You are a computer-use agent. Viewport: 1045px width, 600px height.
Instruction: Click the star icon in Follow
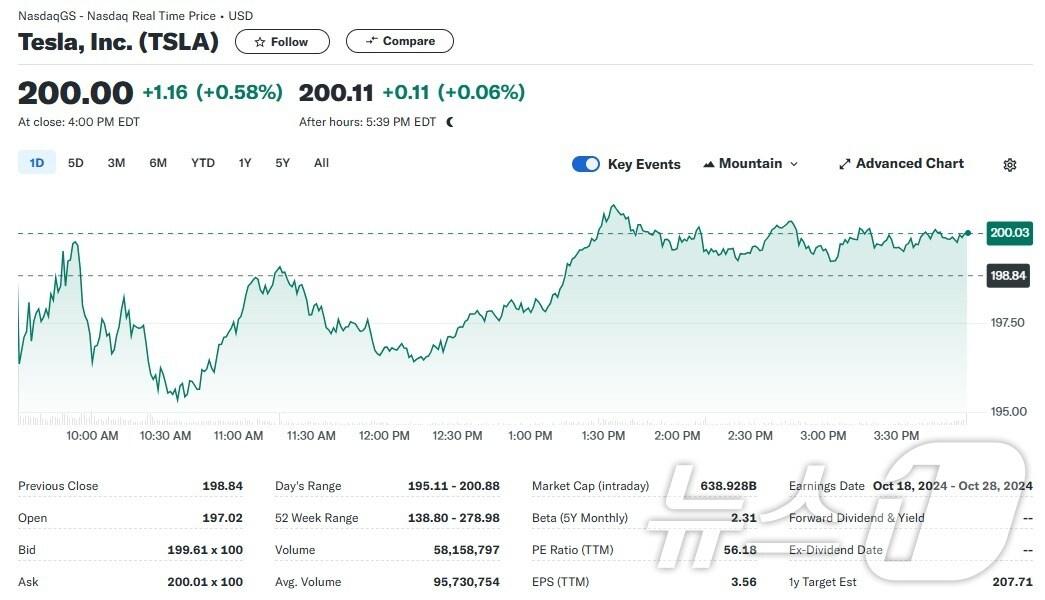260,42
